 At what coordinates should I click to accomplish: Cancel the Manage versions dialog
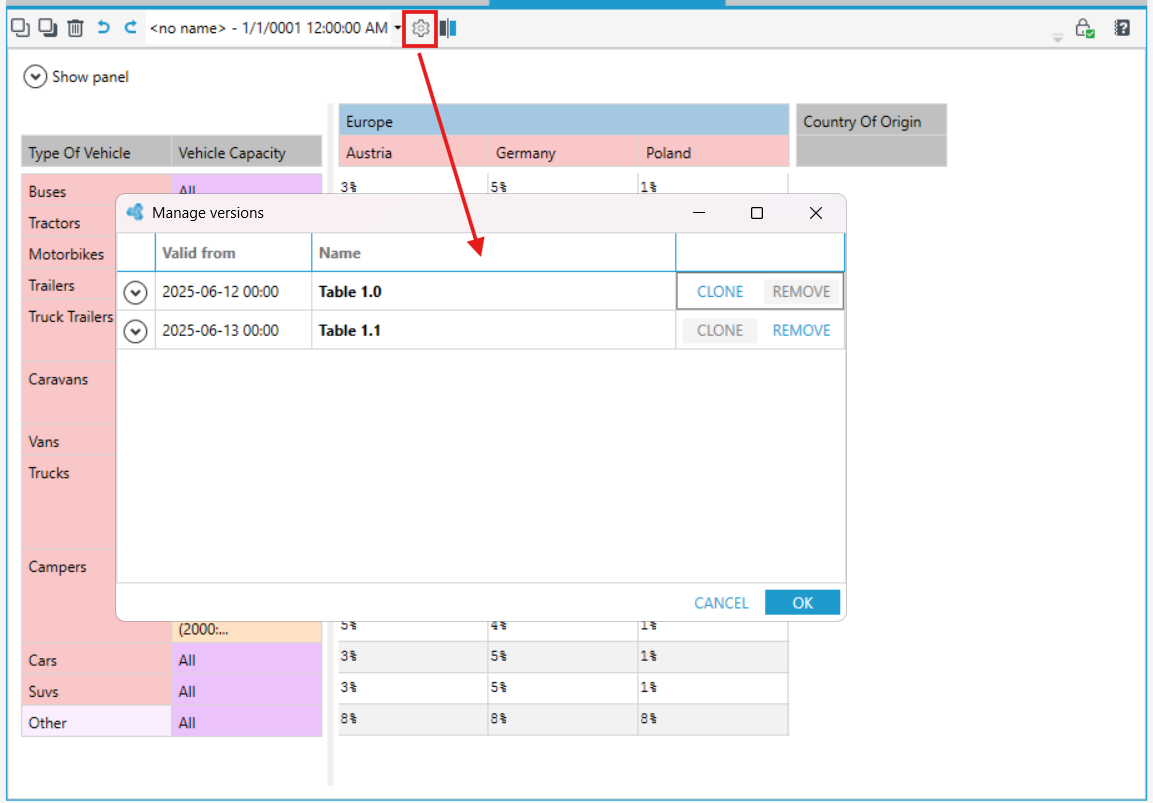pos(721,603)
